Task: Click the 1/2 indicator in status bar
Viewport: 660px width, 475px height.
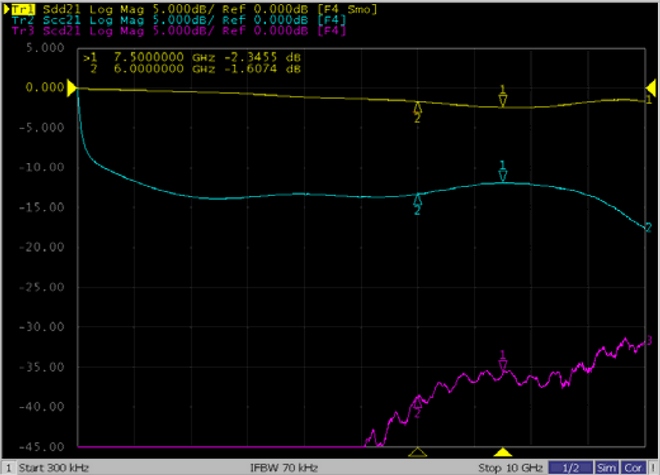Action: (x=572, y=467)
